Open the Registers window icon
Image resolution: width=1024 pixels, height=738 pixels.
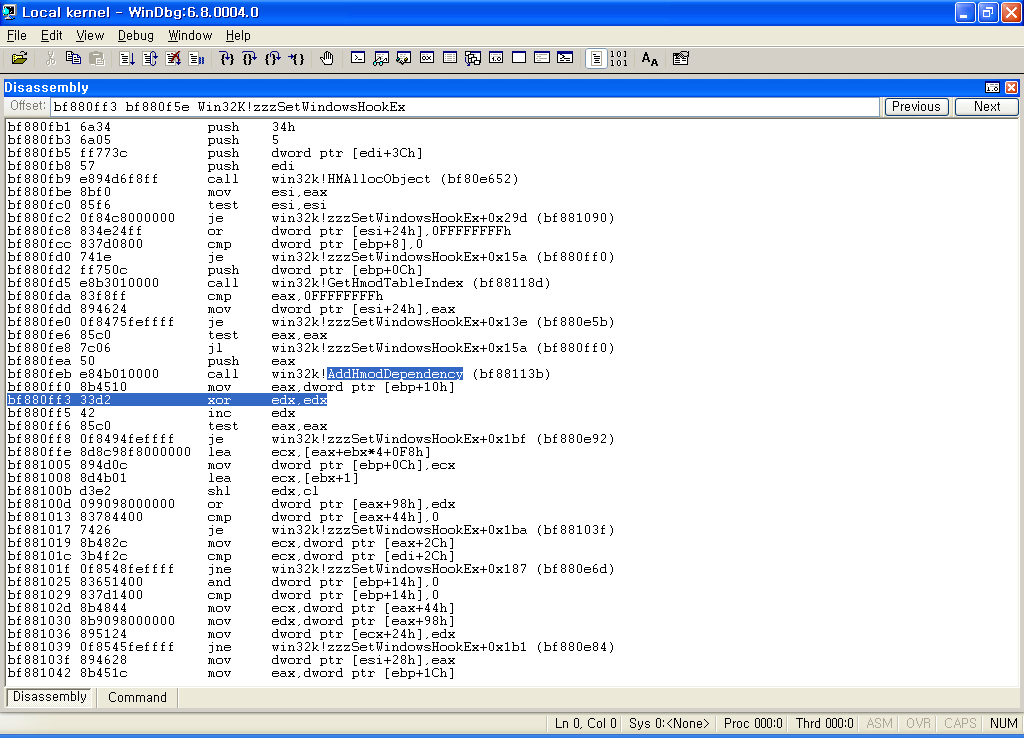[x=426, y=59]
